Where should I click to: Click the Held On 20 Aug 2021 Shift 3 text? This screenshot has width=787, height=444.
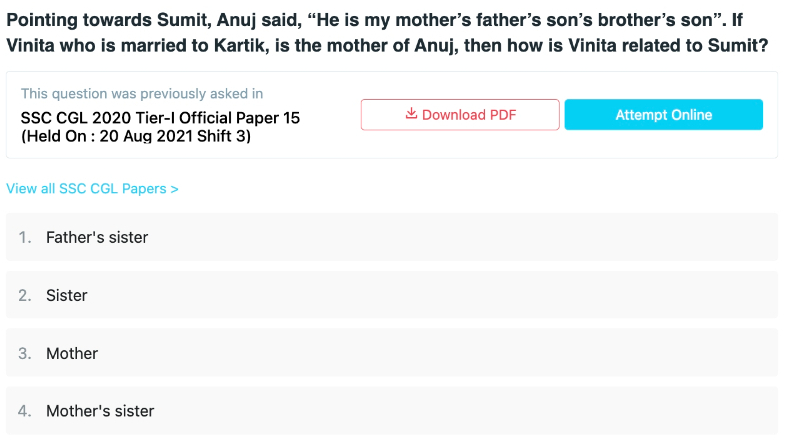[136, 136]
